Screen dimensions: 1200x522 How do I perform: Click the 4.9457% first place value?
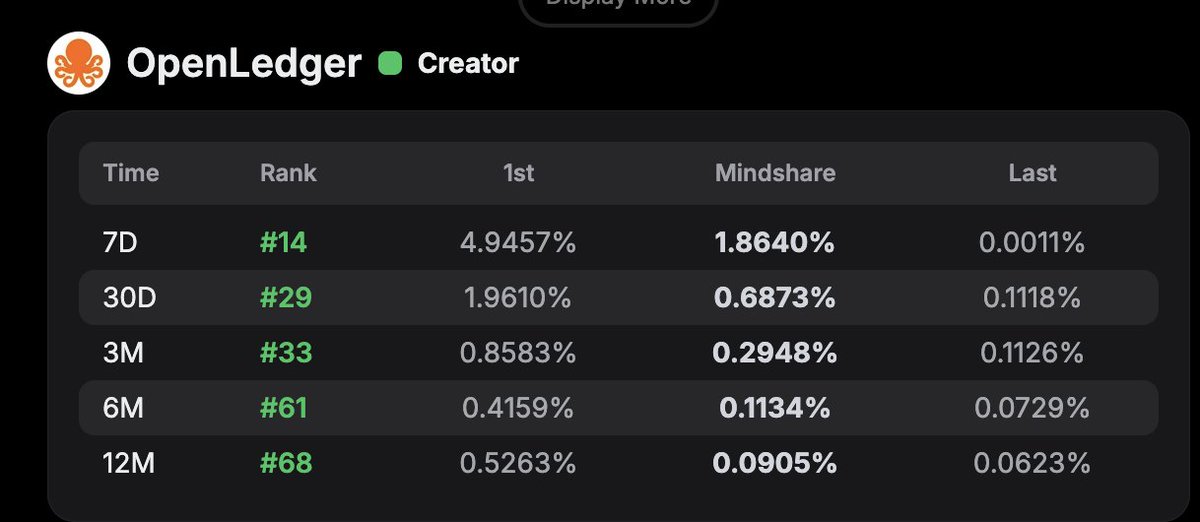click(x=518, y=242)
